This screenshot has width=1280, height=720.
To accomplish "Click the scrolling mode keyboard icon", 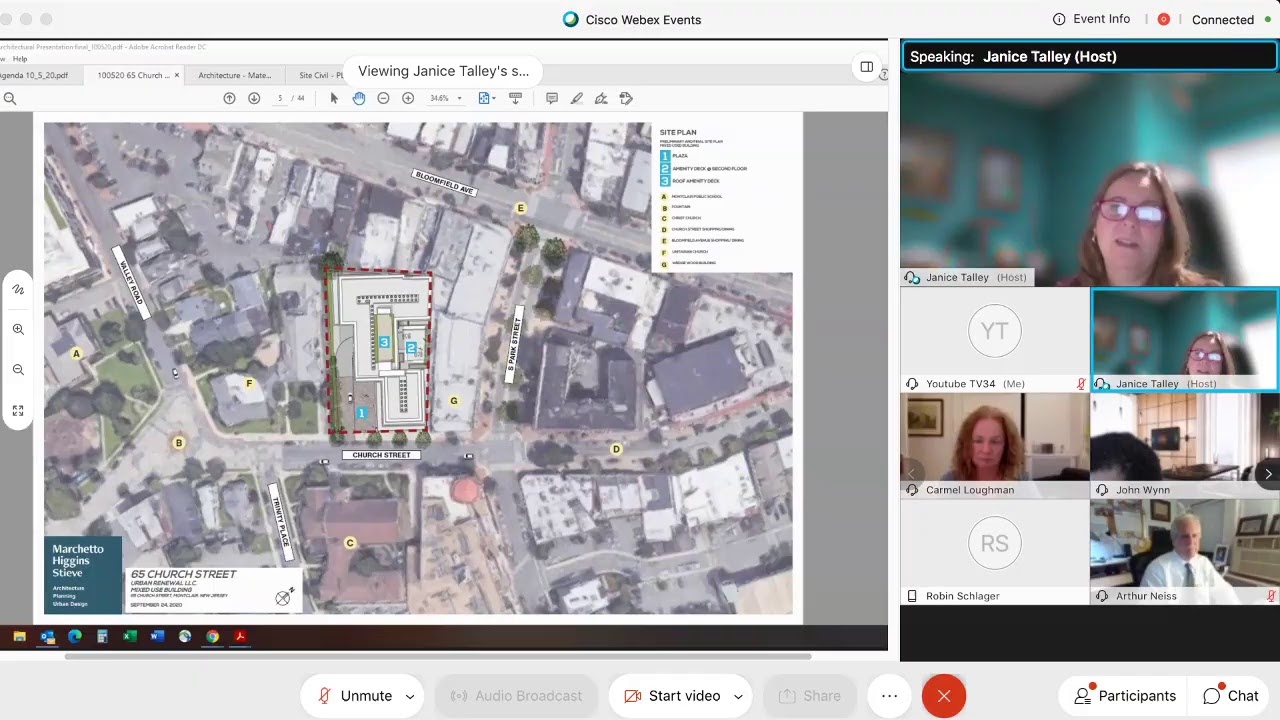I will coord(515,98).
